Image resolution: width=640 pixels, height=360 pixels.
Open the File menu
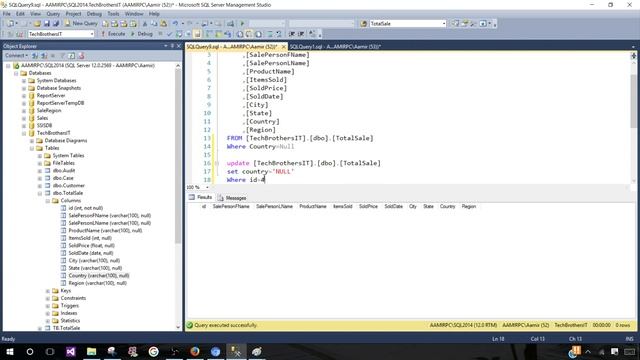pos(7,13)
